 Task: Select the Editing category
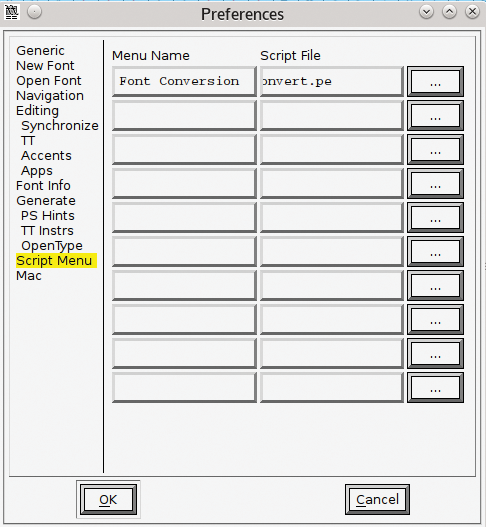coord(37,111)
